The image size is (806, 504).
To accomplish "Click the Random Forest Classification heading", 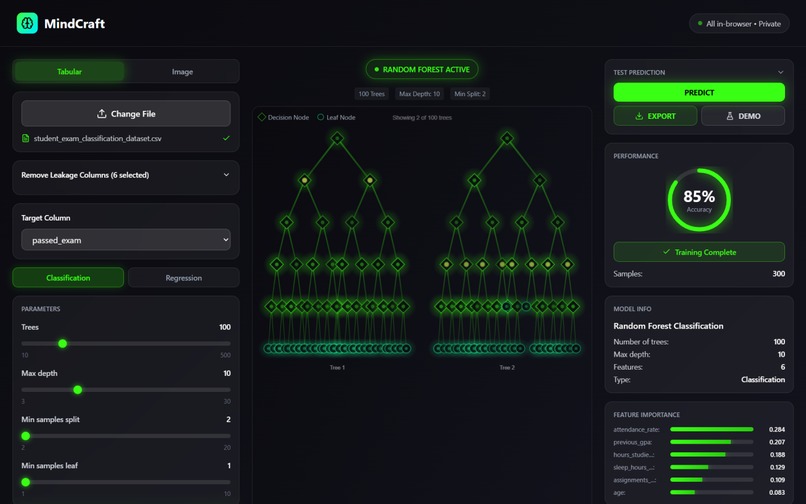I will pyautogui.click(x=668, y=326).
